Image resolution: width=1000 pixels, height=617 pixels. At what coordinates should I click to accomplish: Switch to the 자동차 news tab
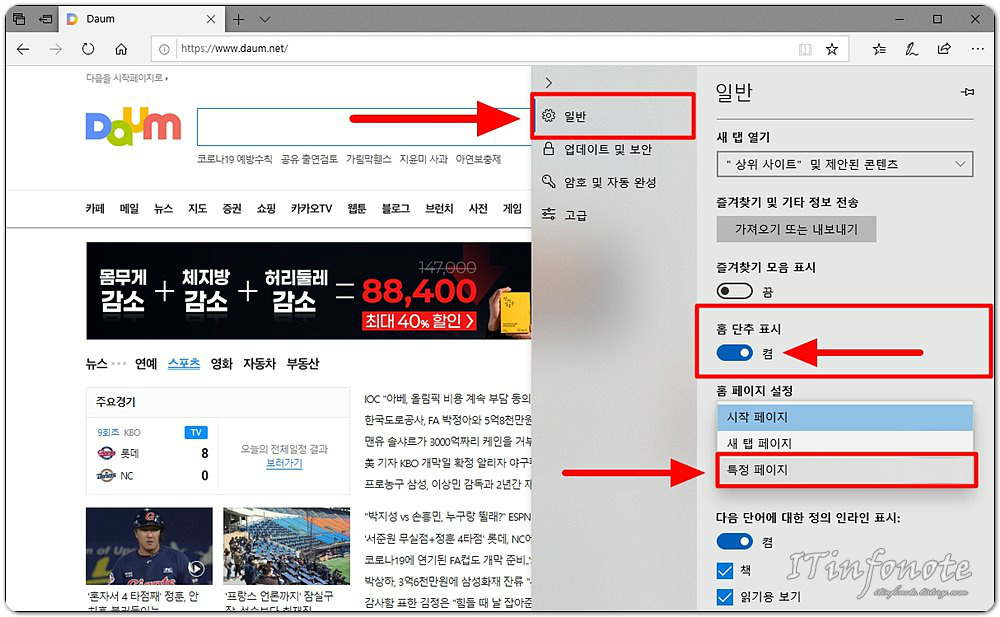click(x=259, y=364)
